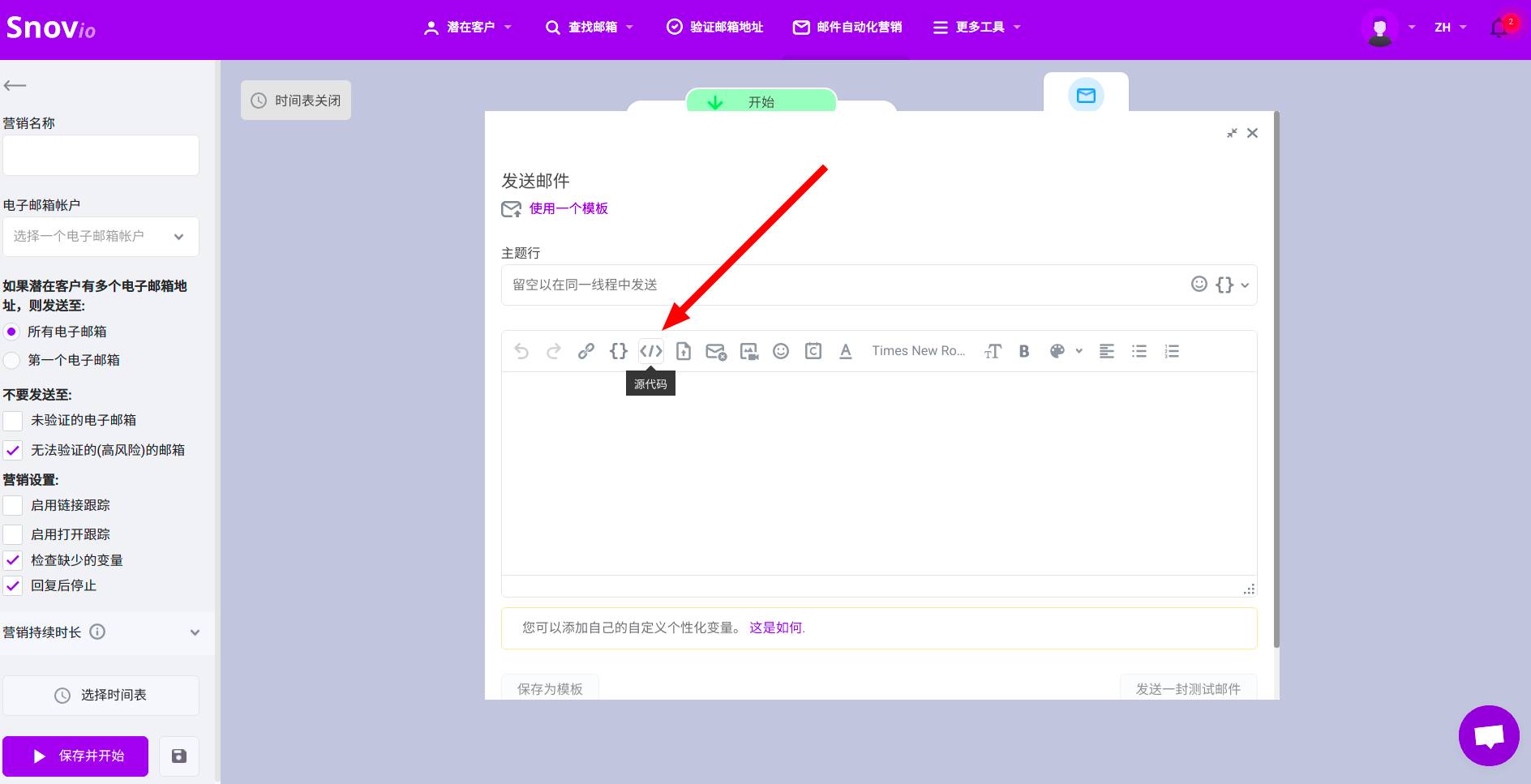
Task: Open emoji picker in the subject line
Action: [1199, 284]
